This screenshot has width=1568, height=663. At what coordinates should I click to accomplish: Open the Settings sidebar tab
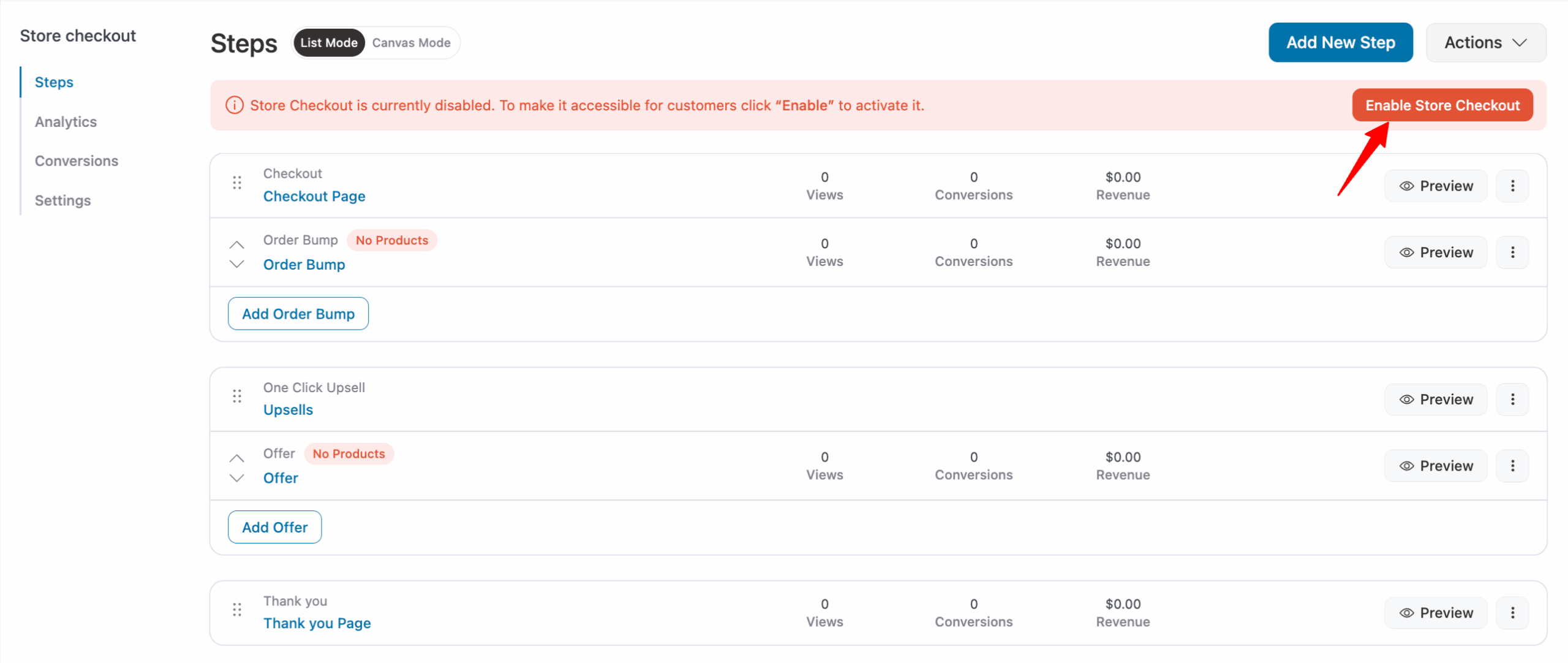pyautogui.click(x=62, y=200)
